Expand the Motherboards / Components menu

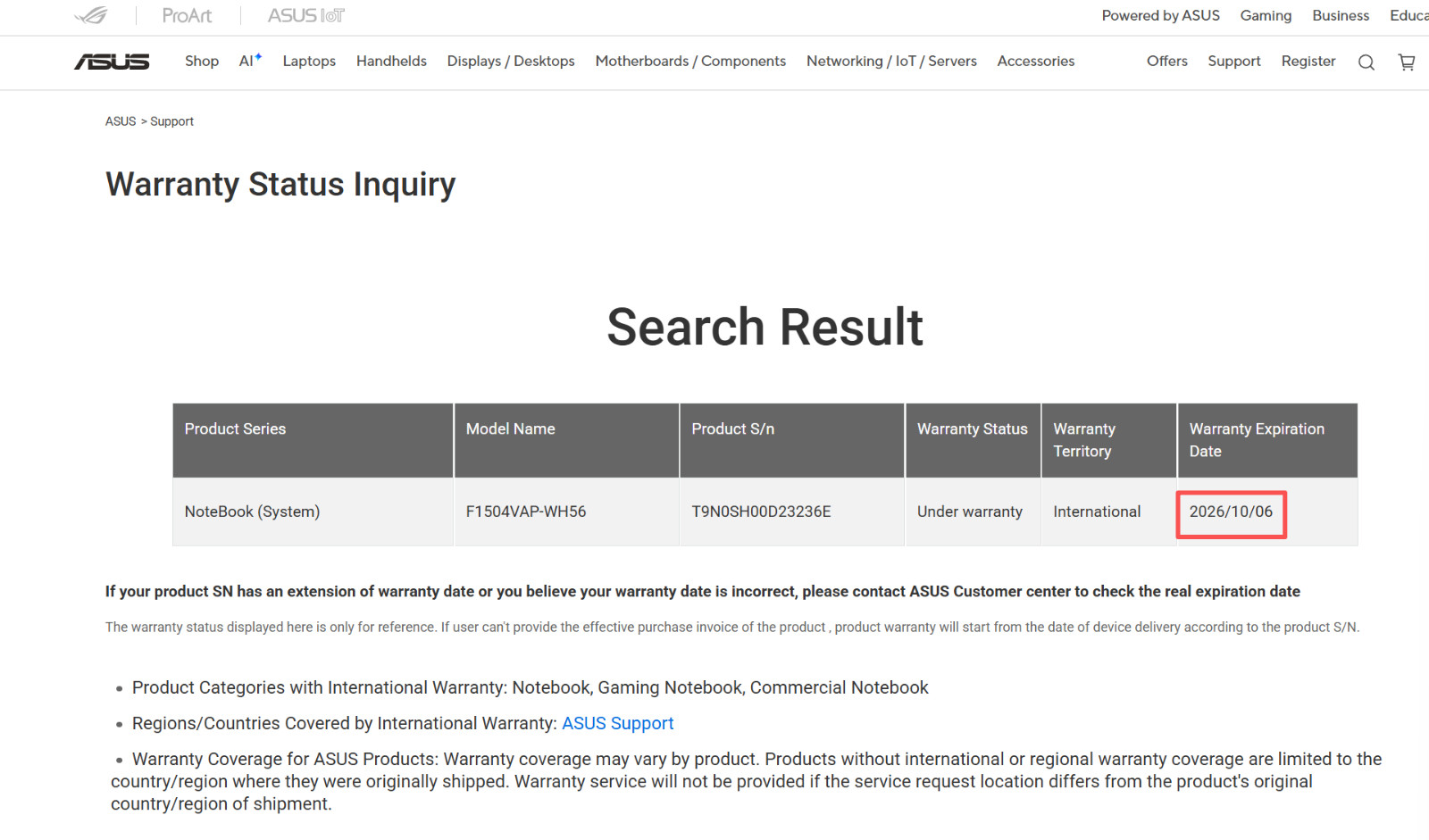pos(690,61)
